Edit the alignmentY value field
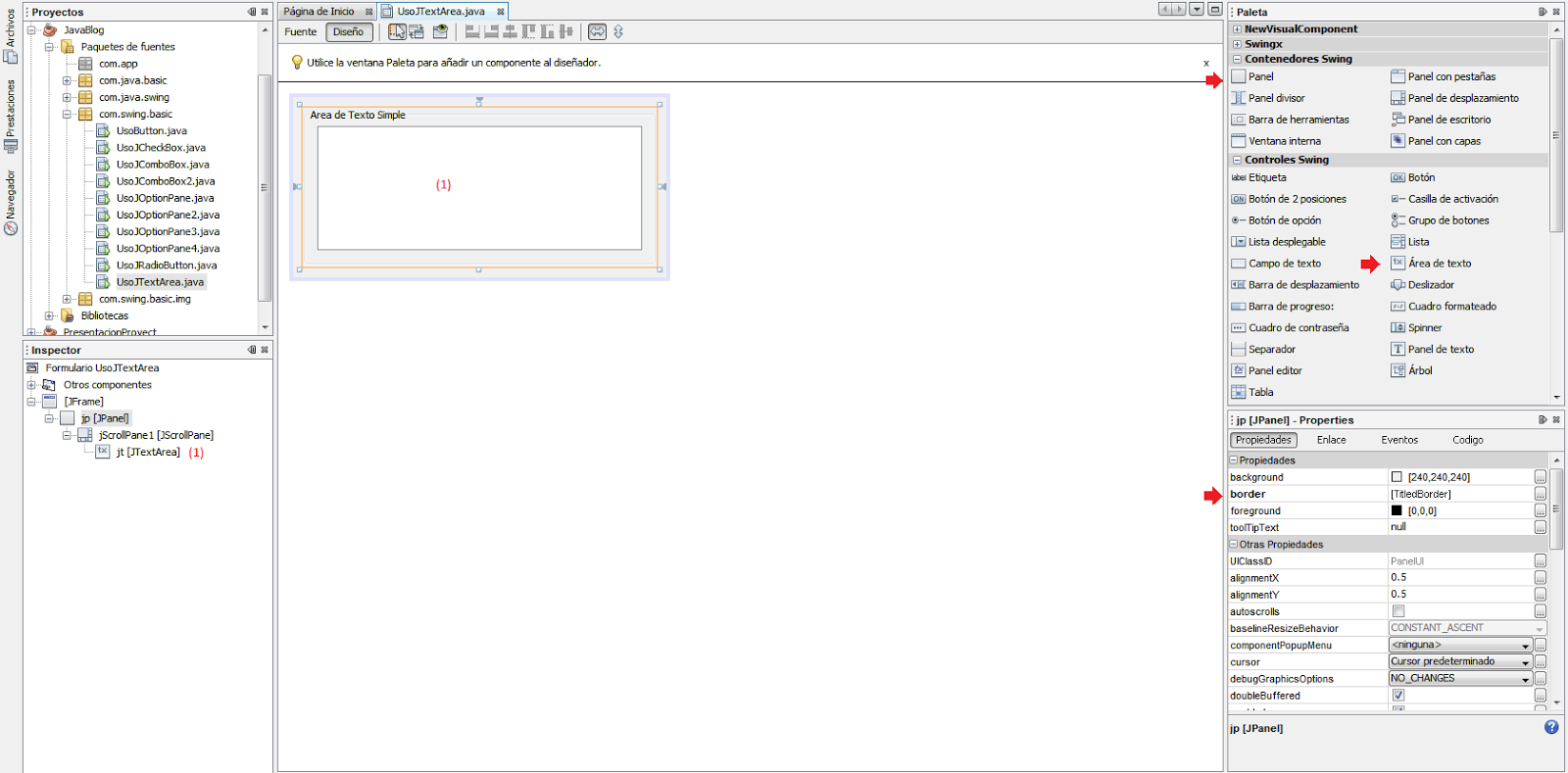This screenshot has width=1568, height=773. click(x=1460, y=595)
